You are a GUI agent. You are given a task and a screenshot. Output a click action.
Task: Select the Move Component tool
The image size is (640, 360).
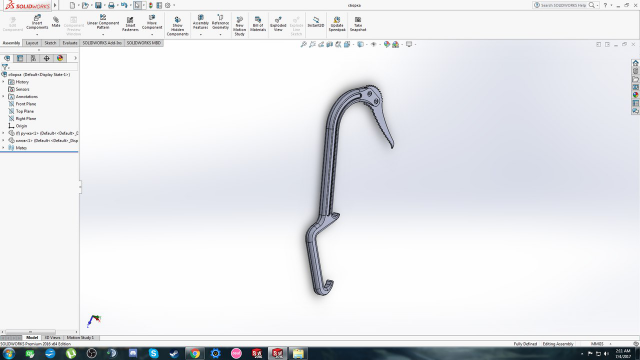(152, 22)
